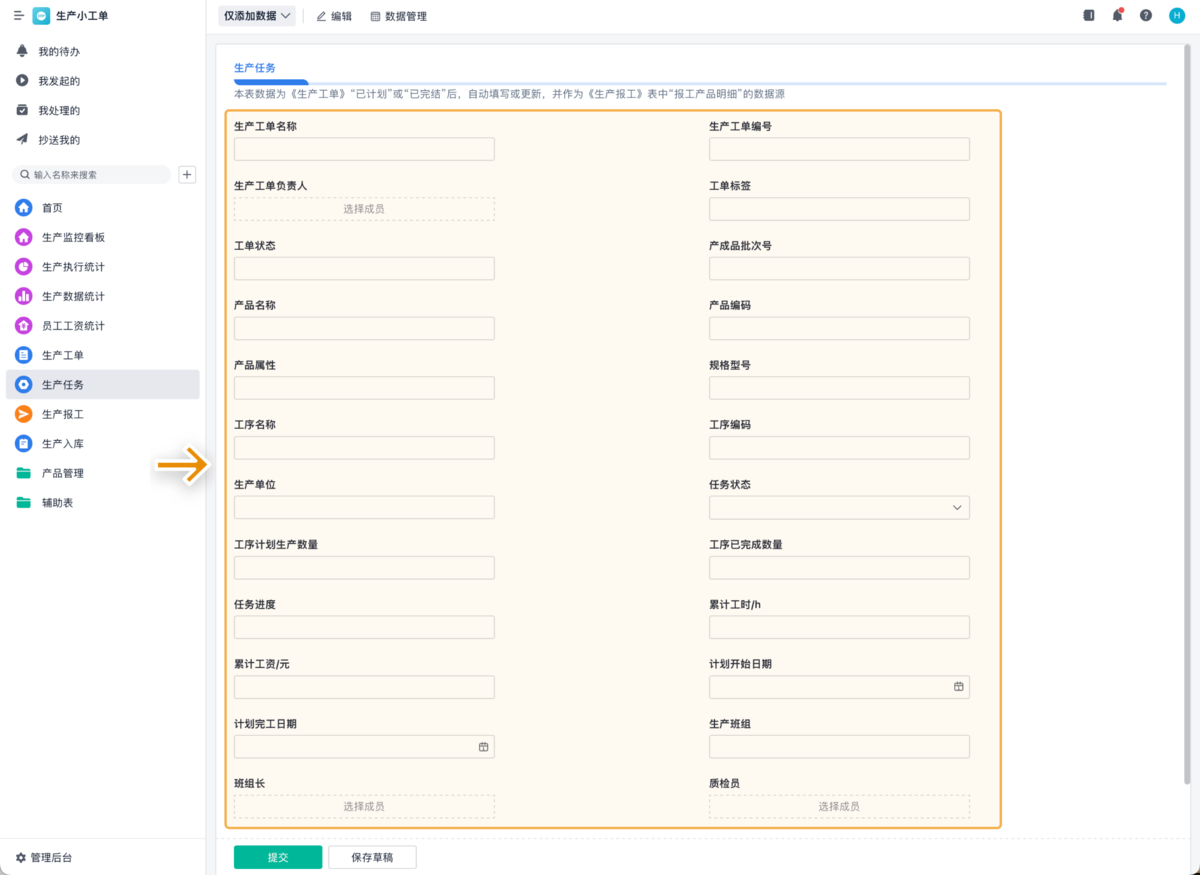1200x875 pixels.
Task: Click the 首页 home icon
Action: tap(24, 208)
